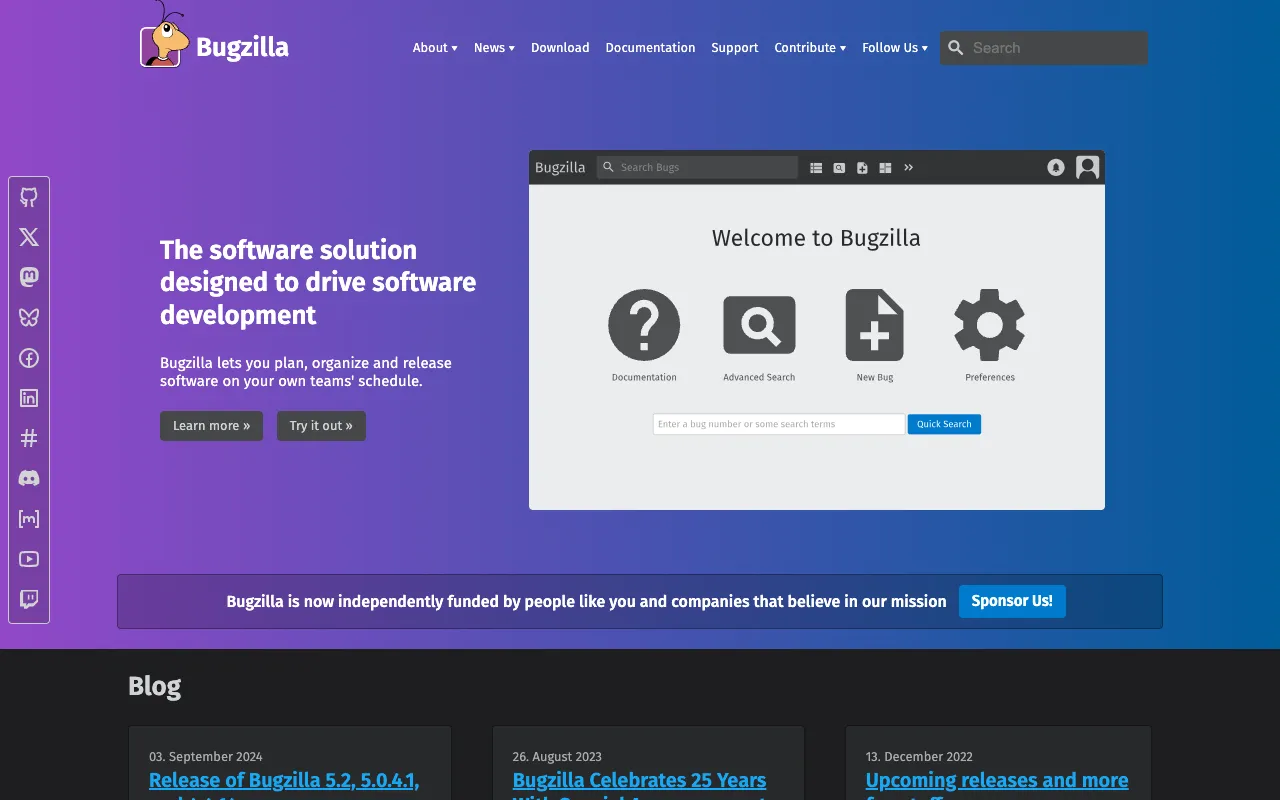Visit Bugzilla's Discord server
This screenshot has width=1280, height=800.
29,478
